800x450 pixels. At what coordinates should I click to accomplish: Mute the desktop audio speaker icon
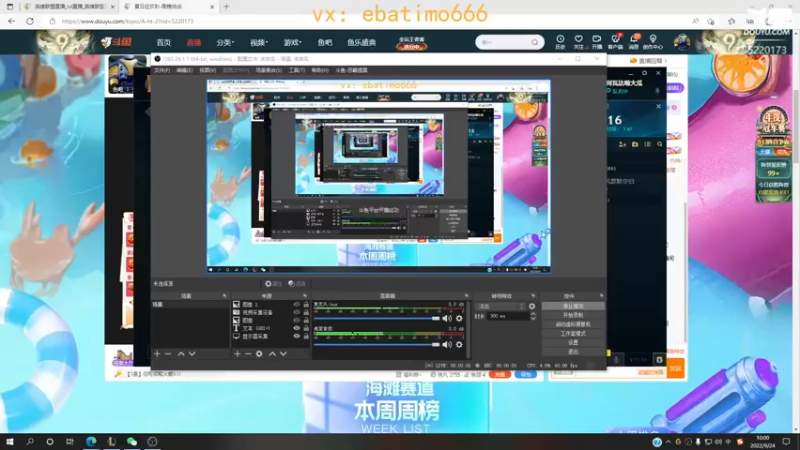click(447, 344)
